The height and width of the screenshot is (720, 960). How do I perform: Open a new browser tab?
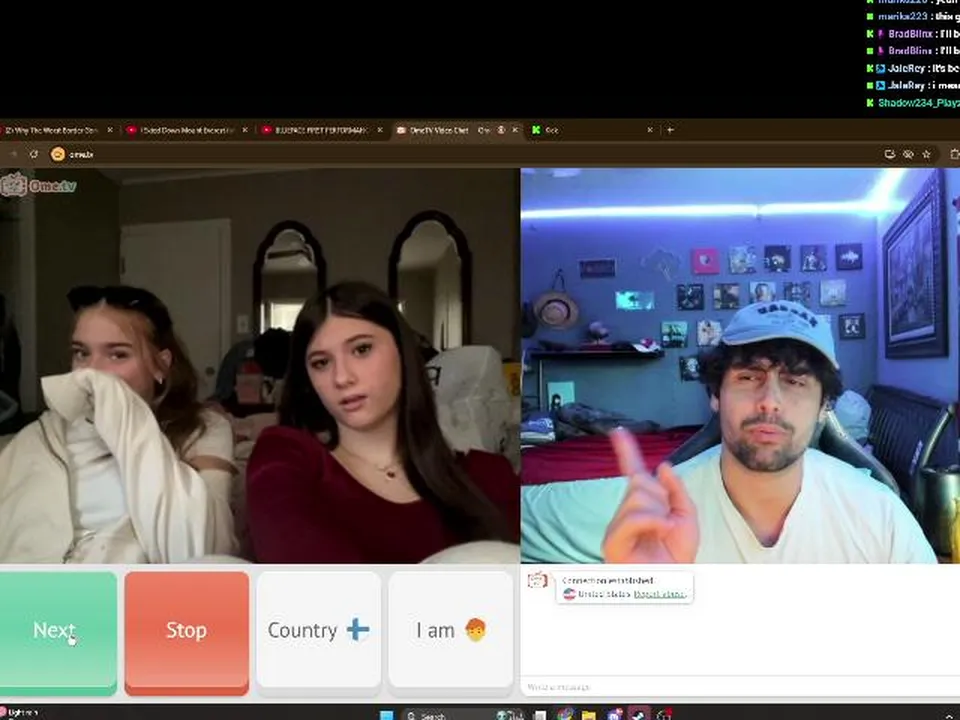670,130
